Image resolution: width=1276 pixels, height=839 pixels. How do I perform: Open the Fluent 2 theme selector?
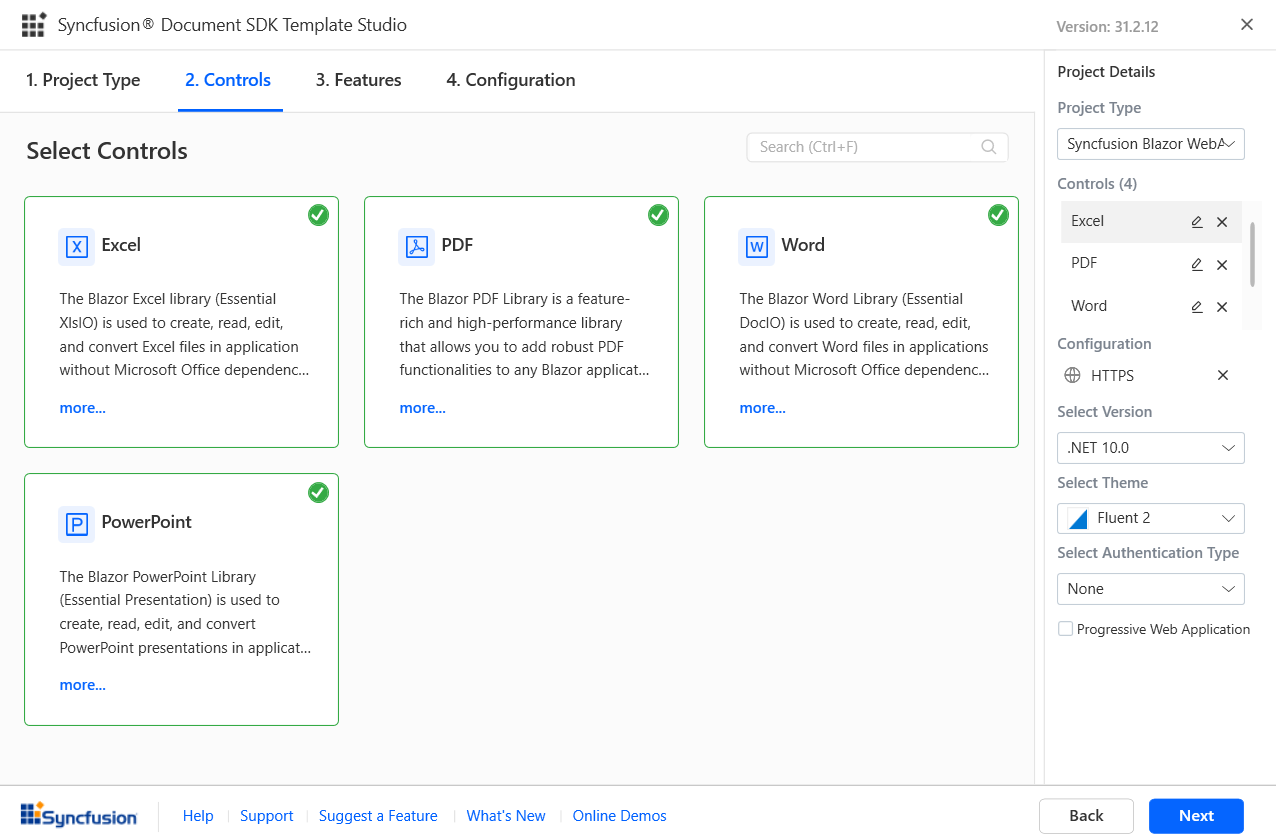click(x=1150, y=518)
